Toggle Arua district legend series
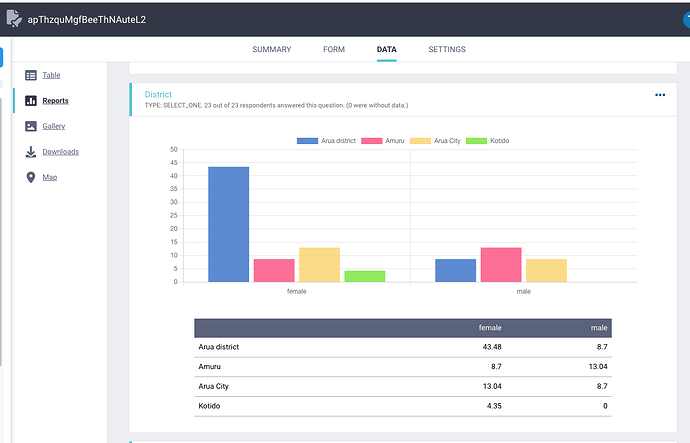Viewport: 690px width, 443px height. coord(326,141)
